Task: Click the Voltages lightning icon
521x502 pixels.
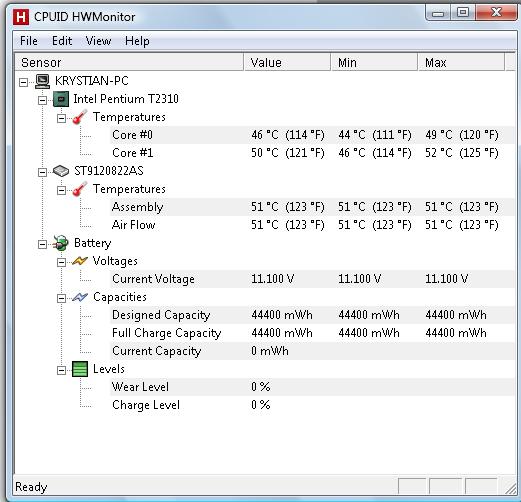Action: (80, 261)
